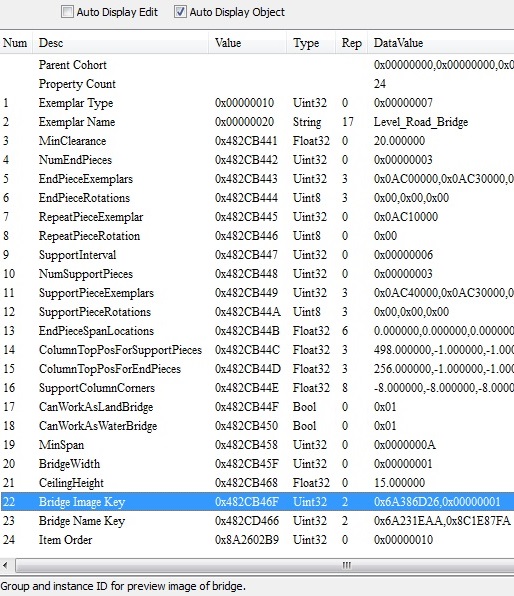This screenshot has width=514, height=596.
Task: Select the Parent Cohort row
Action: (257, 65)
